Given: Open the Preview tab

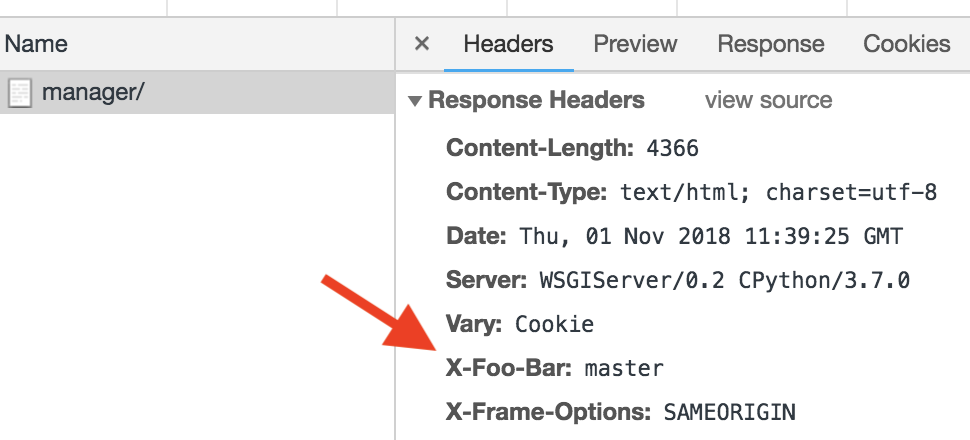Looking at the screenshot, I should [x=635, y=44].
